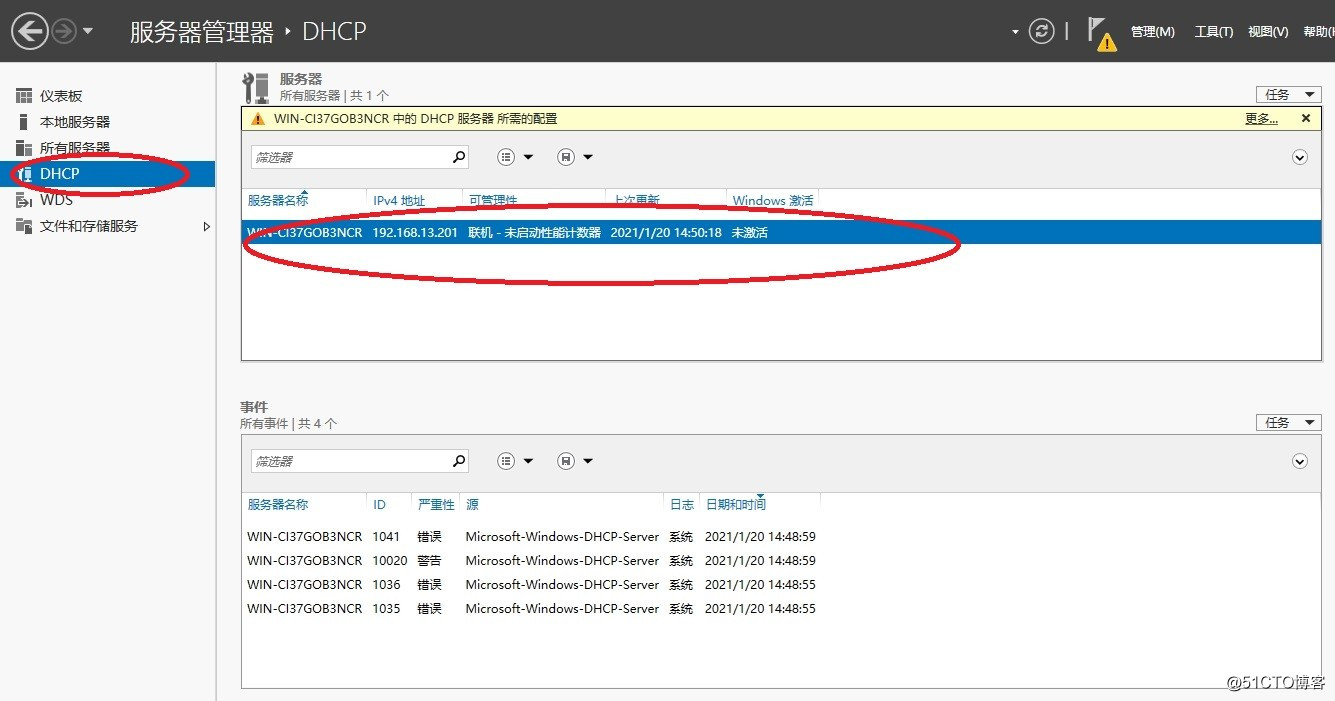Go back with the back arrow button

pos(29,32)
